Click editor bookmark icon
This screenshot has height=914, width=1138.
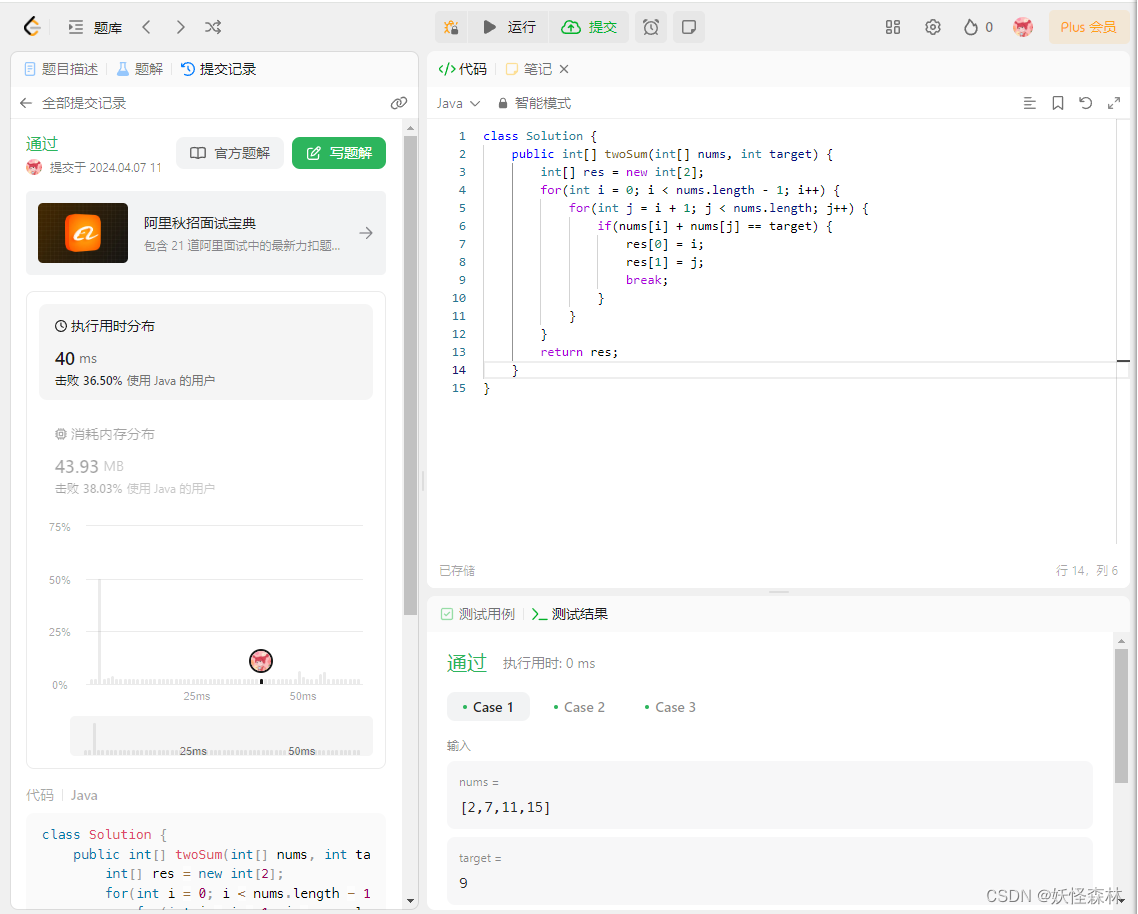(1057, 103)
